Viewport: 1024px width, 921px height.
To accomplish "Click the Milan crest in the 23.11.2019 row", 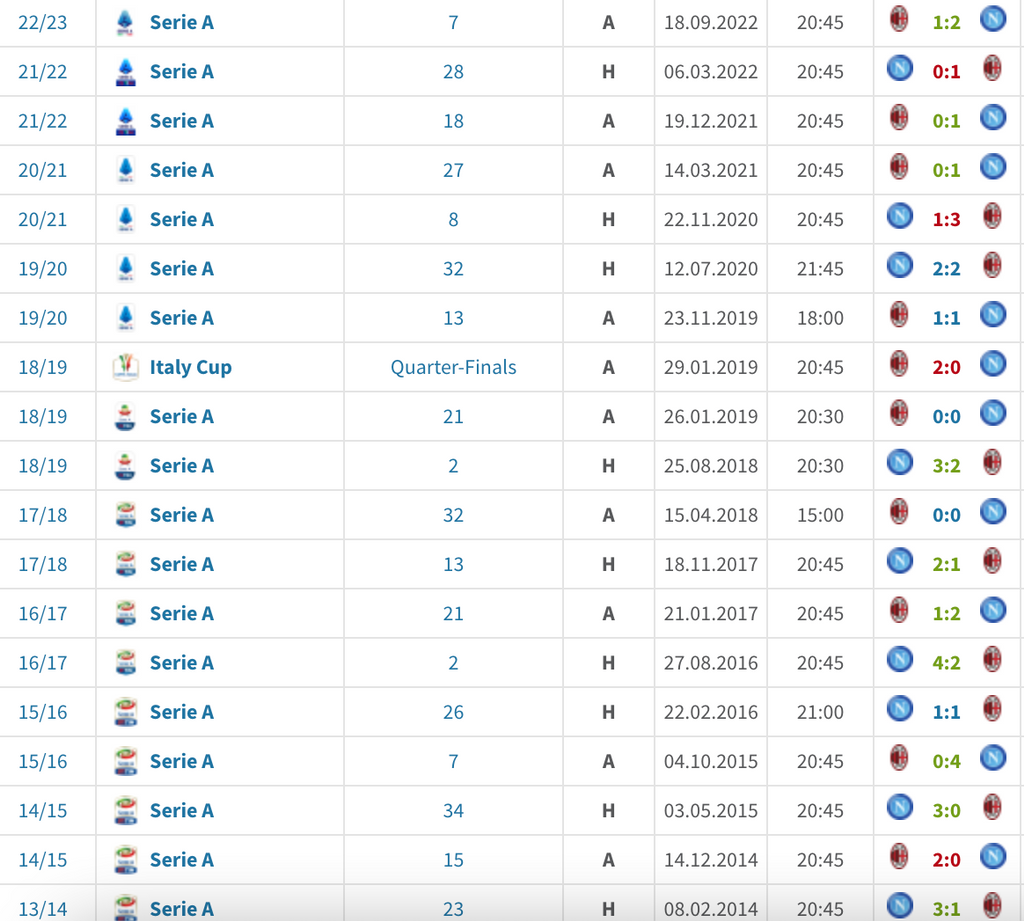I will 899,314.
